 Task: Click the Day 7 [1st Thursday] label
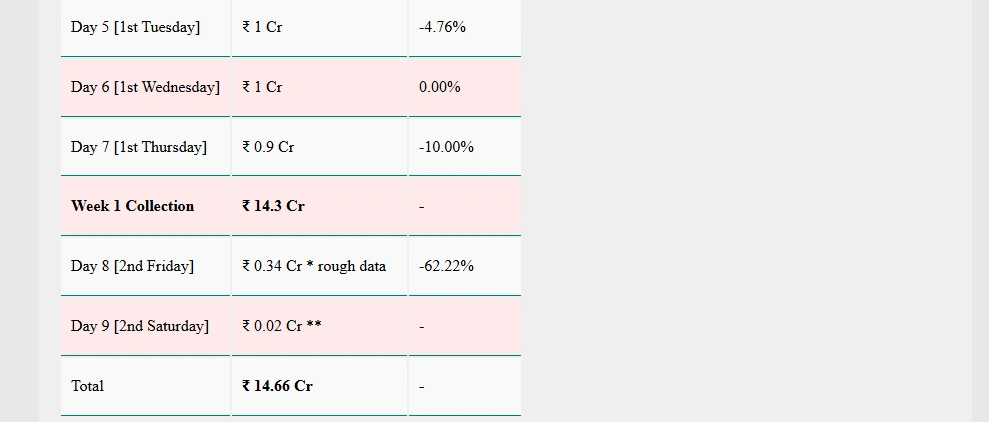(x=139, y=147)
